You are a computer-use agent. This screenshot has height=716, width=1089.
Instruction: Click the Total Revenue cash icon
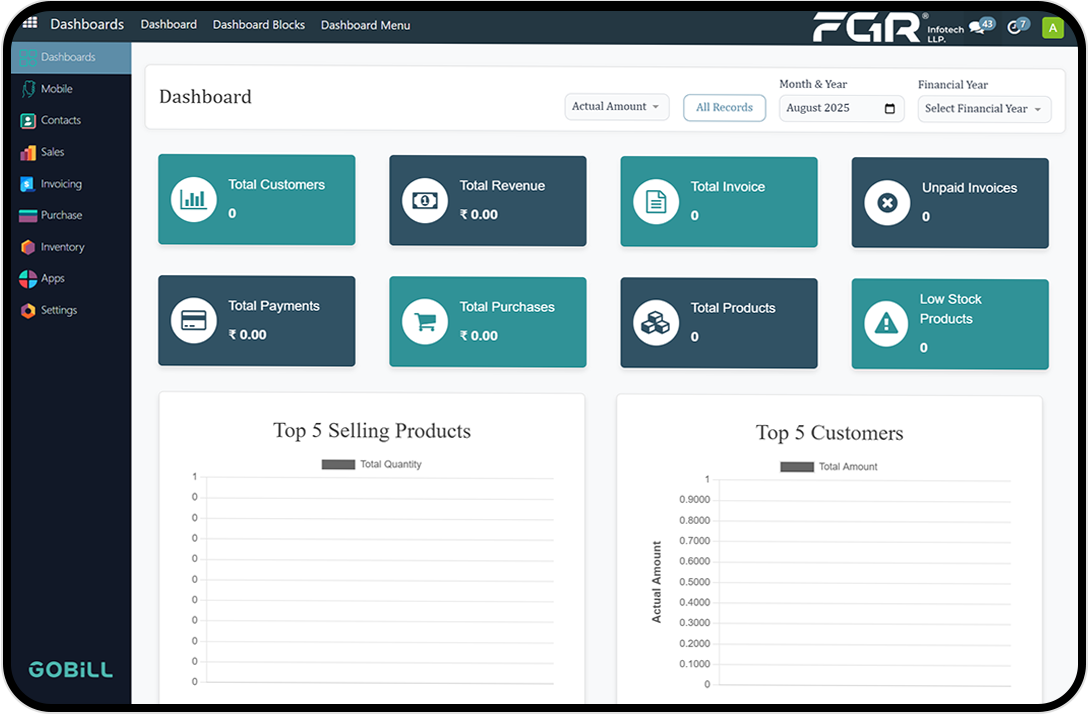pyautogui.click(x=425, y=200)
